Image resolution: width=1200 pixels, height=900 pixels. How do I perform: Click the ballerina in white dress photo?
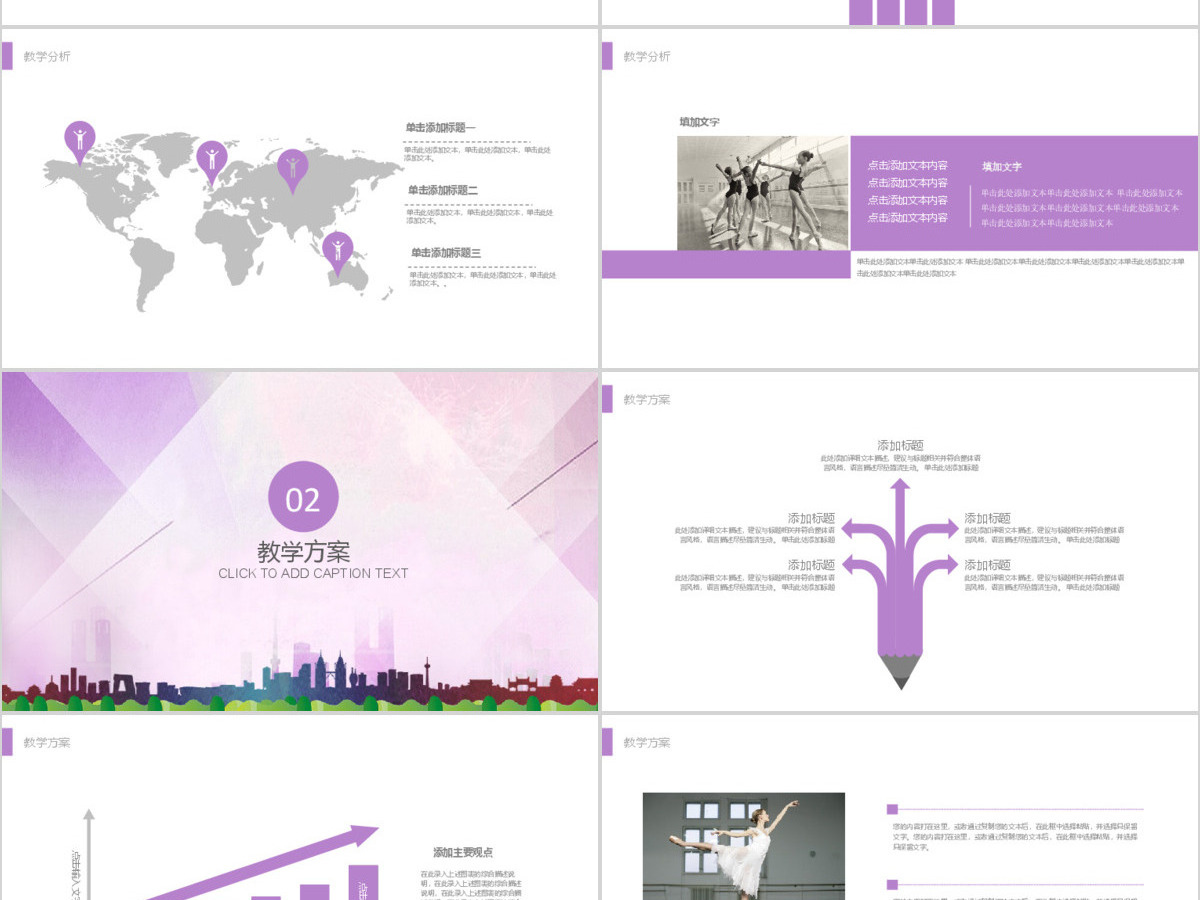click(x=744, y=846)
